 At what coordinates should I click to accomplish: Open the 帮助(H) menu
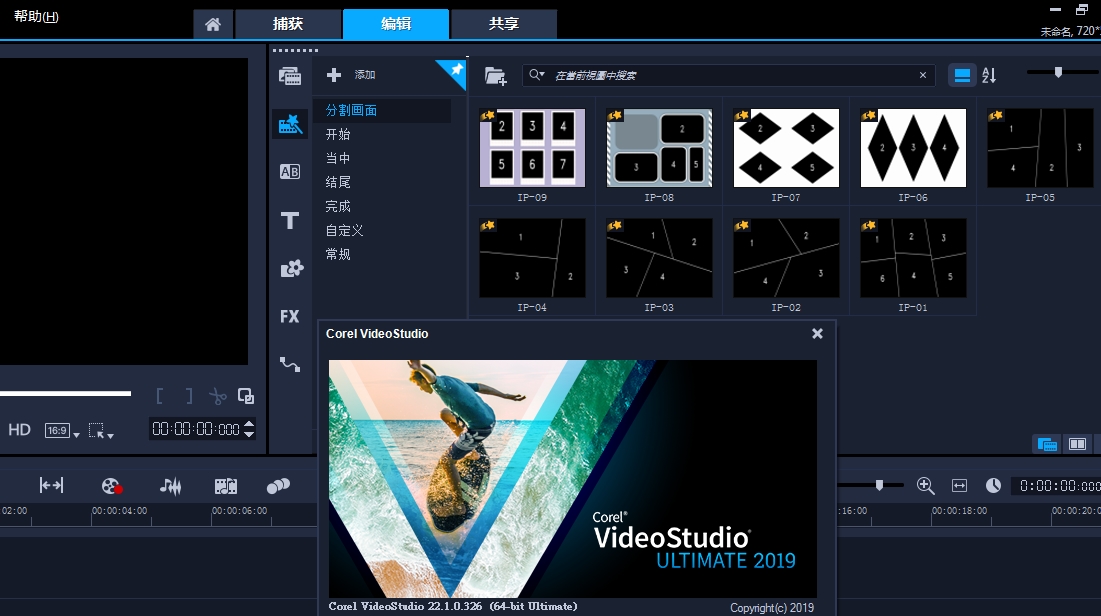pos(36,16)
